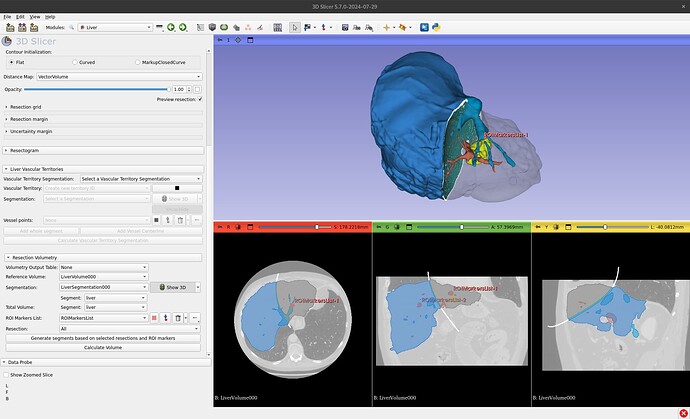Open the Transforms module green icon
Screen dimensions: 690x419
(x=224, y=27)
